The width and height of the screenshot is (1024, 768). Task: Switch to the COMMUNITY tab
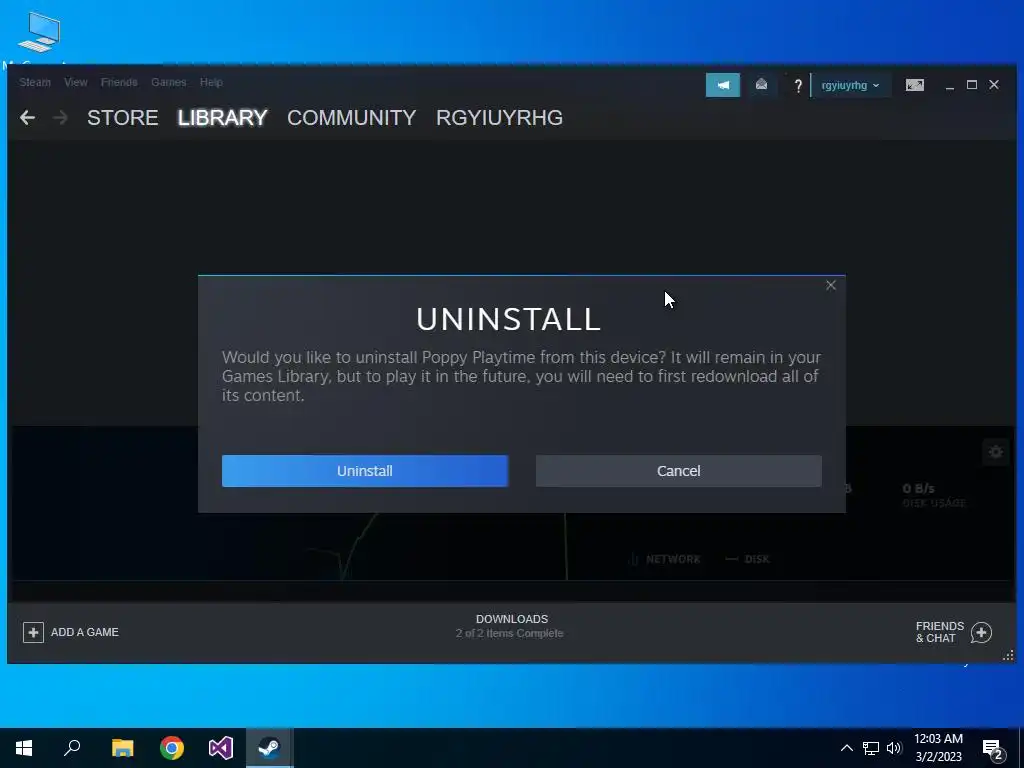(x=351, y=118)
